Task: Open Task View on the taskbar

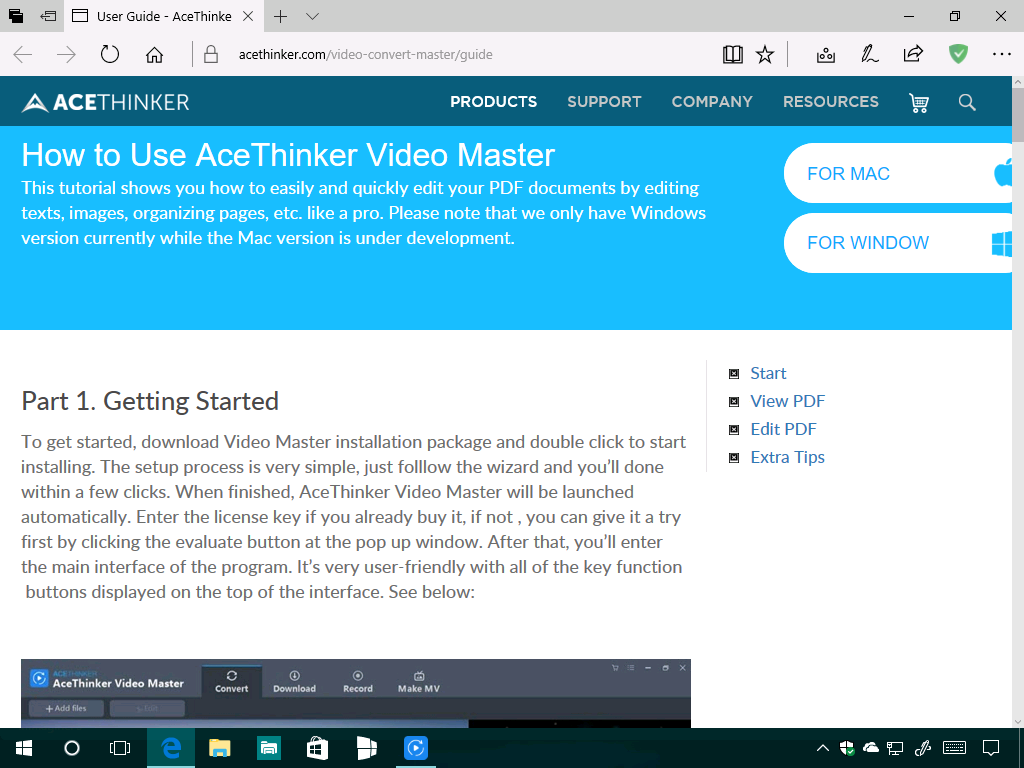Action: click(x=120, y=748)
